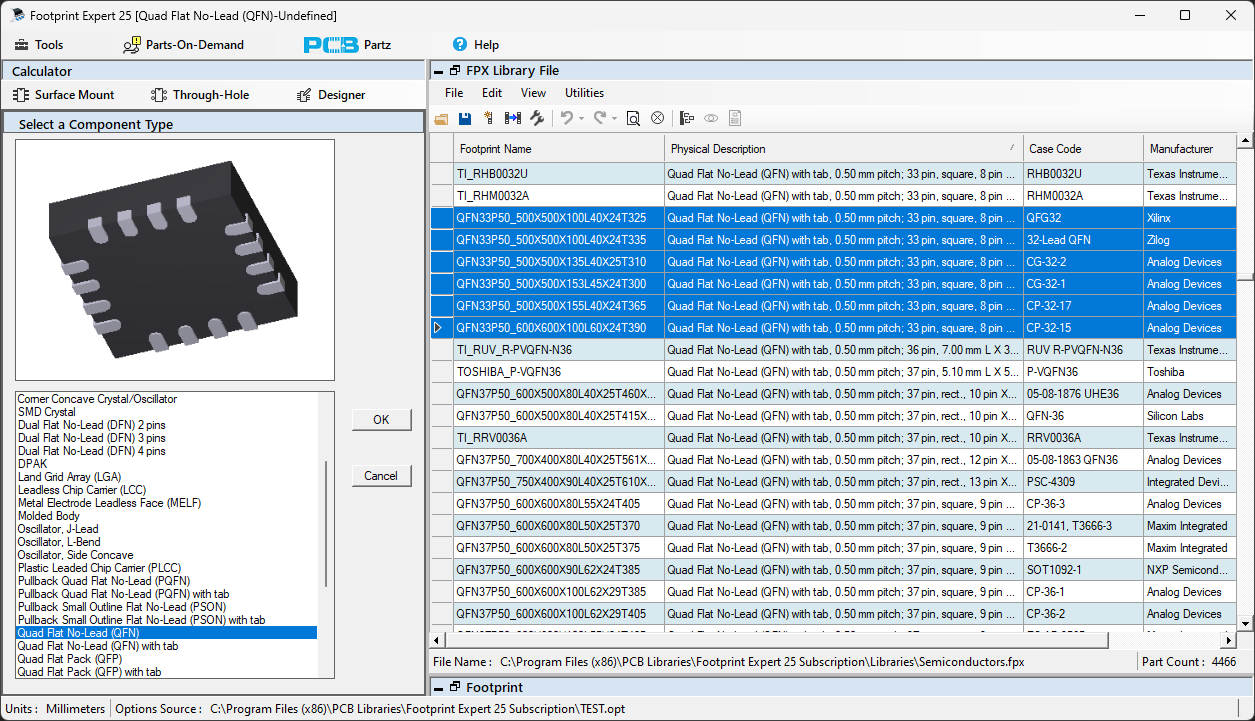Click the 3D QFN component preview
This screenshot has width=1255, height=721.
174,260
